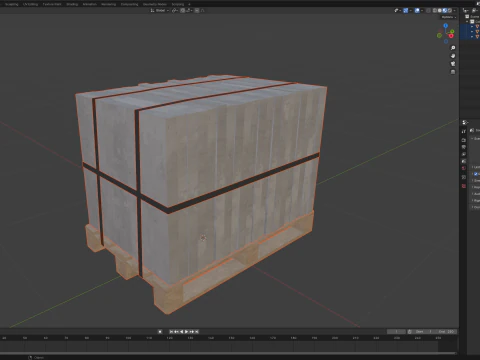Click the blue Z axis gizmo ball
Screen dimensions: 480x360
tap(446, 26)
